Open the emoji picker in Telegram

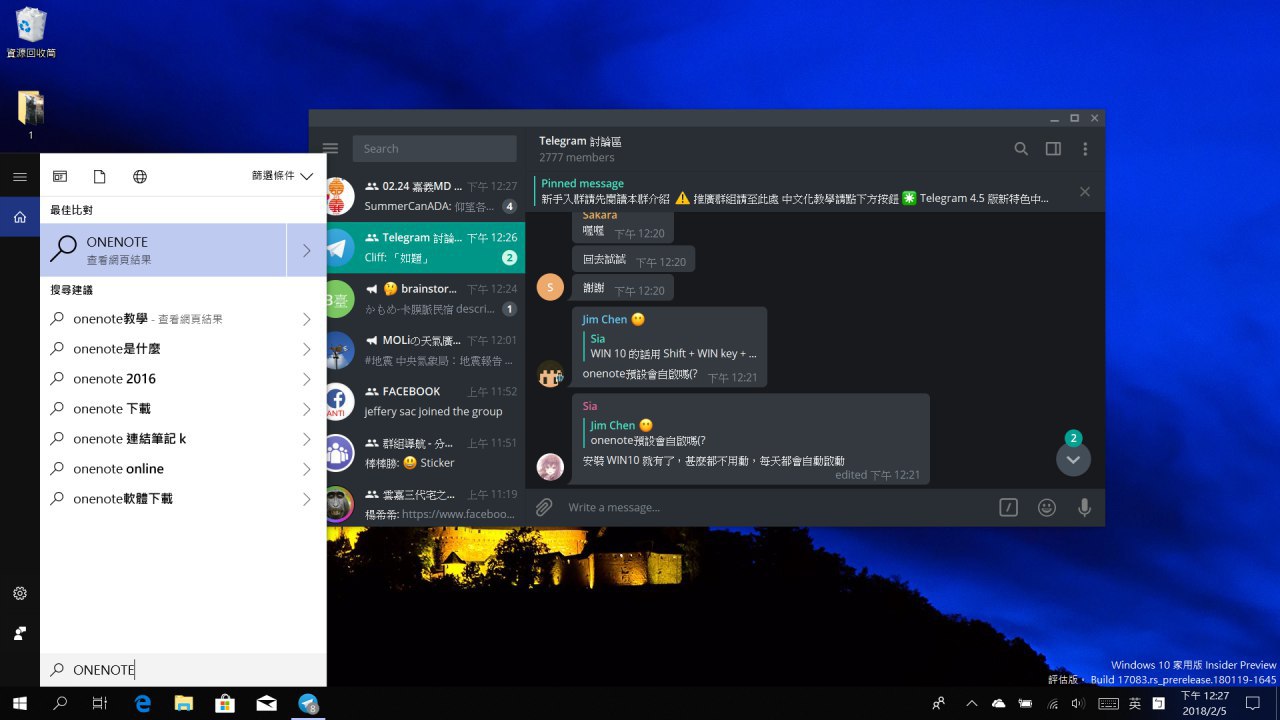(x=1047, y=507)
